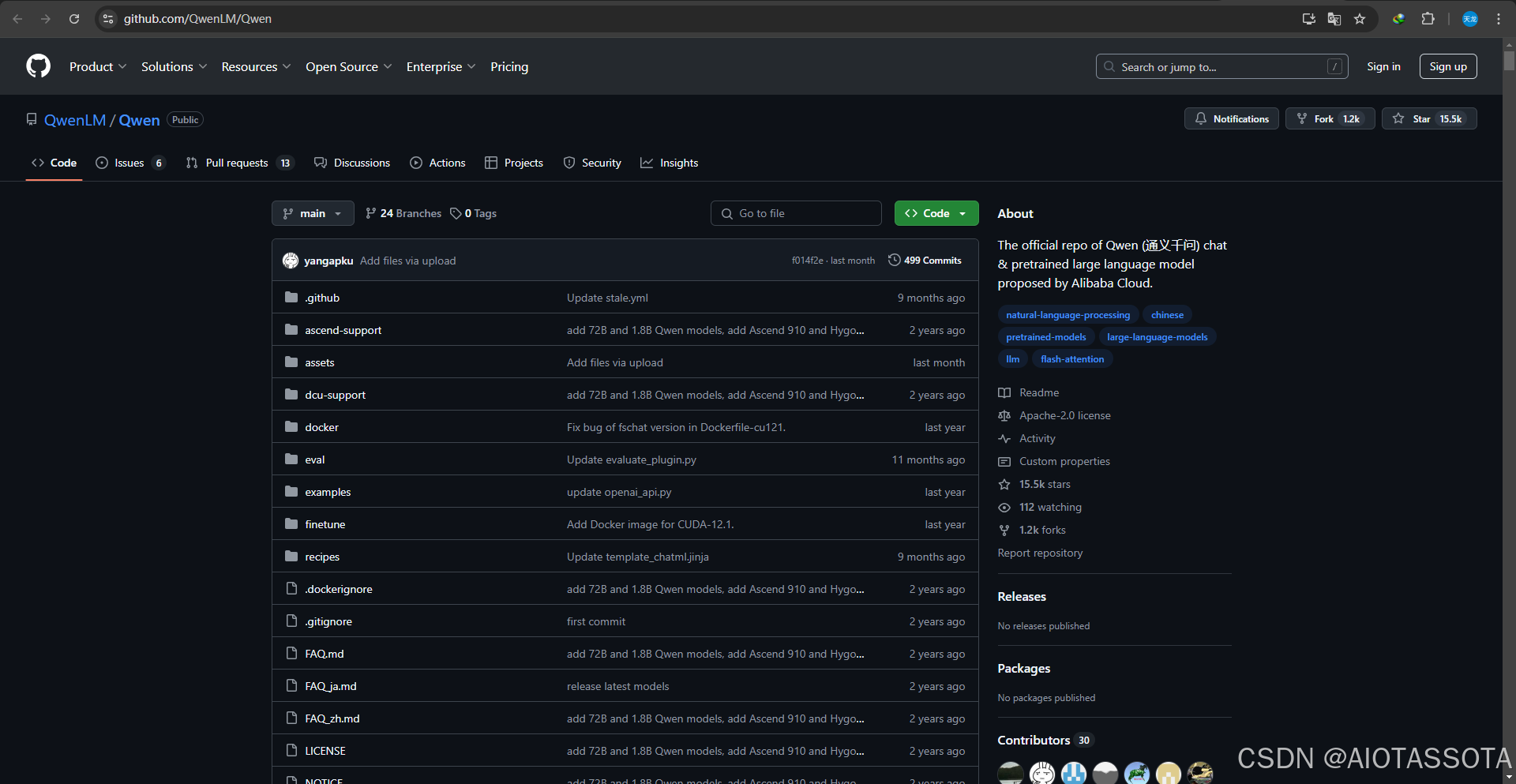Go back with browser back arrow
1516x784 pixels.
17,19
